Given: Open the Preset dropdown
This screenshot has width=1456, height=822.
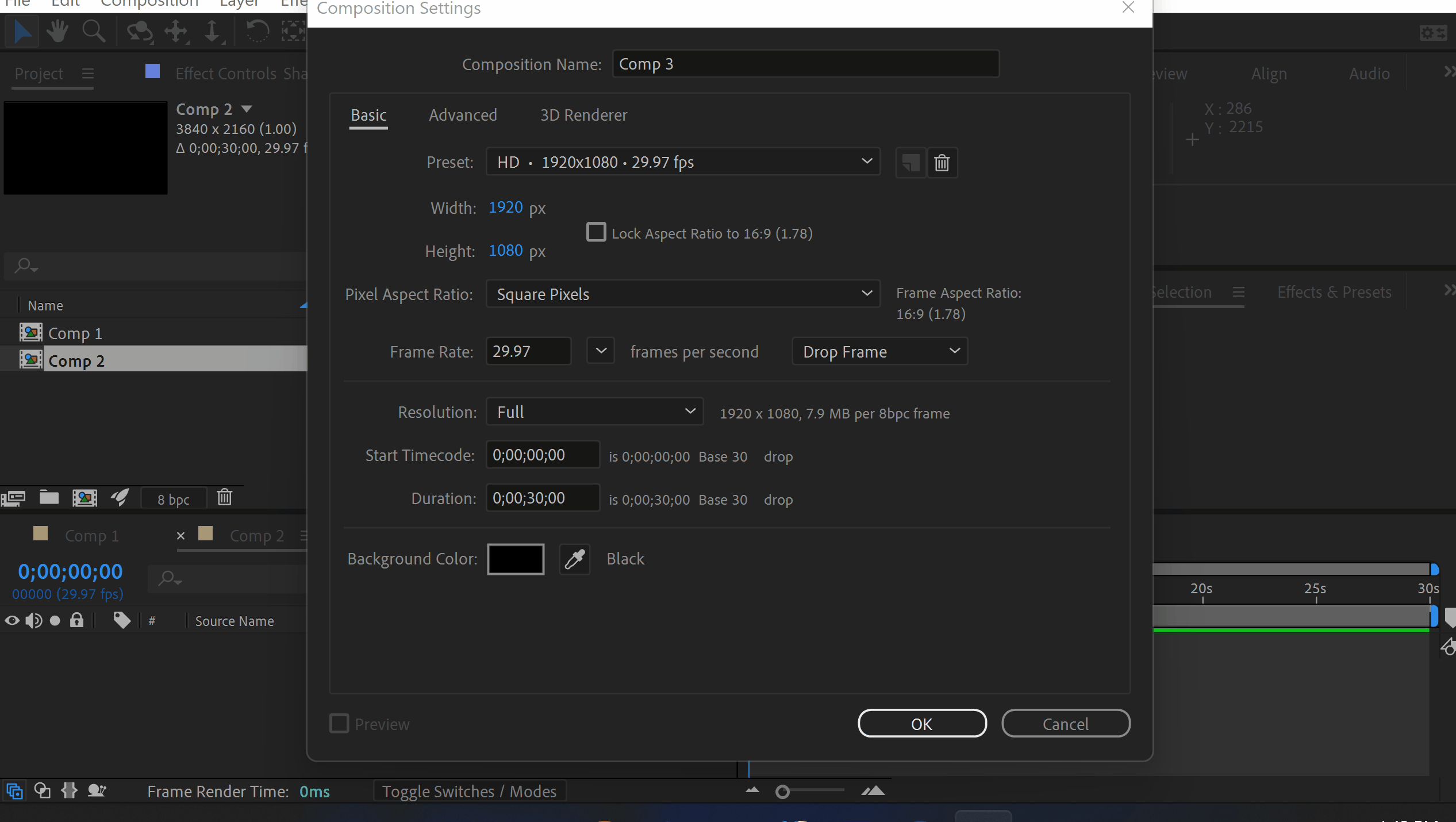Looking at the screenshot, I should pyautogui.click(x=682, y=162).
